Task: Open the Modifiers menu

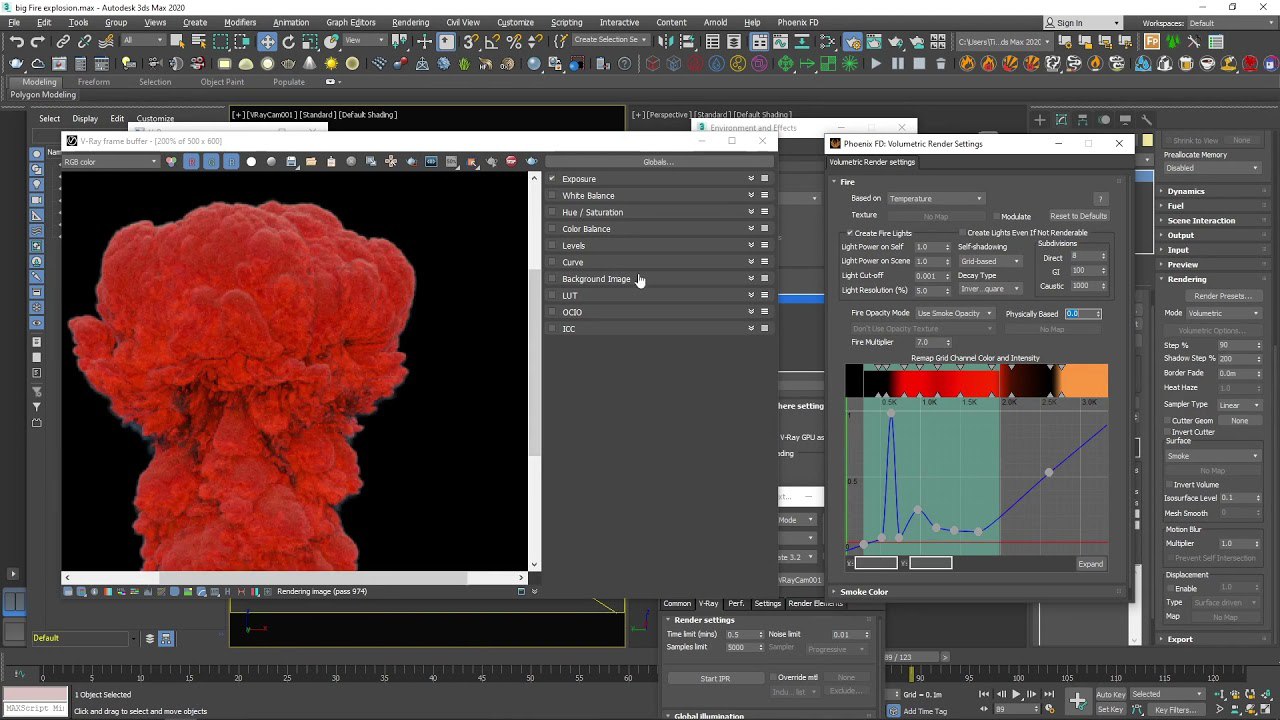Action: click(x=240, y=22)
